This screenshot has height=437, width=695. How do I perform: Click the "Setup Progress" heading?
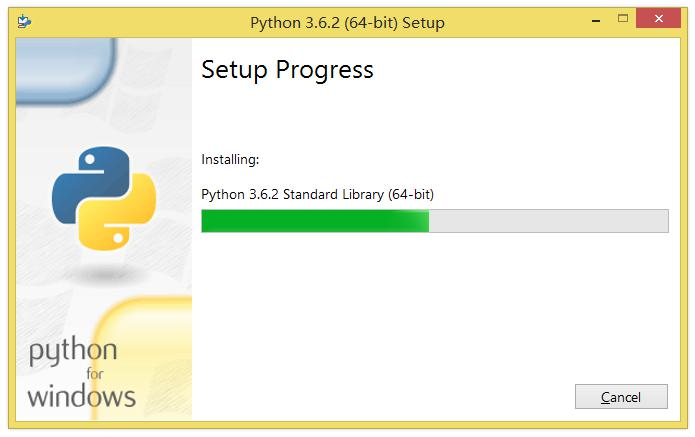coord(287,70)
